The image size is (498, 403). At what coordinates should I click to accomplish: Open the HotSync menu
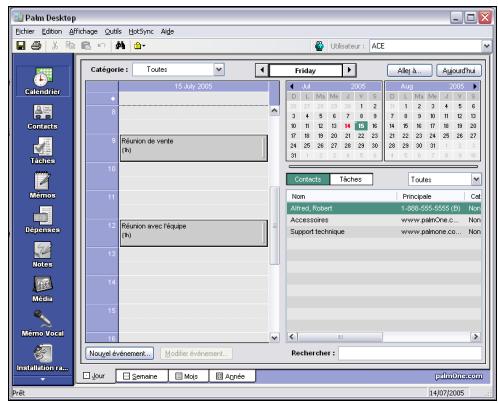click(x=141, y=31)
